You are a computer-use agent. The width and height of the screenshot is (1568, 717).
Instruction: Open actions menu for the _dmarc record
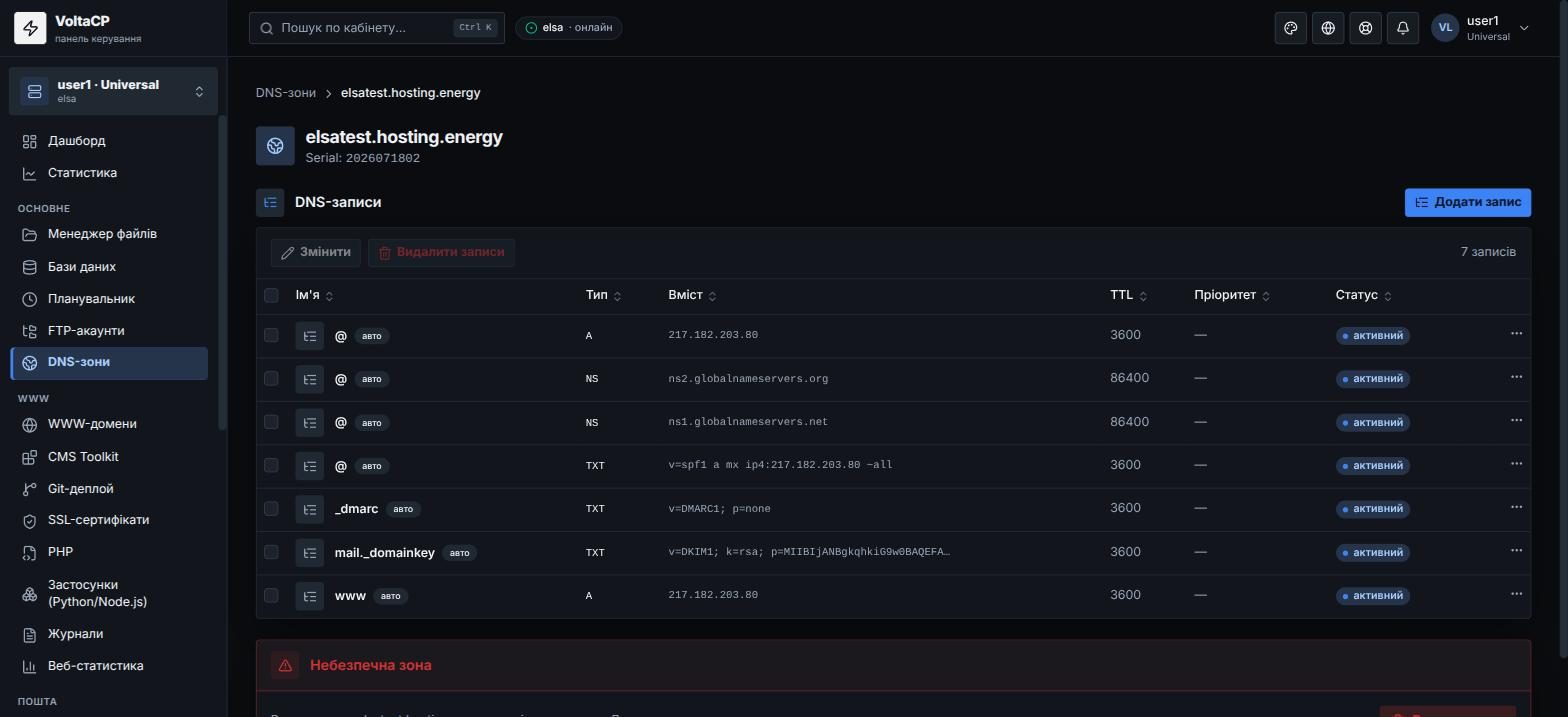(x=1516, y=507)
